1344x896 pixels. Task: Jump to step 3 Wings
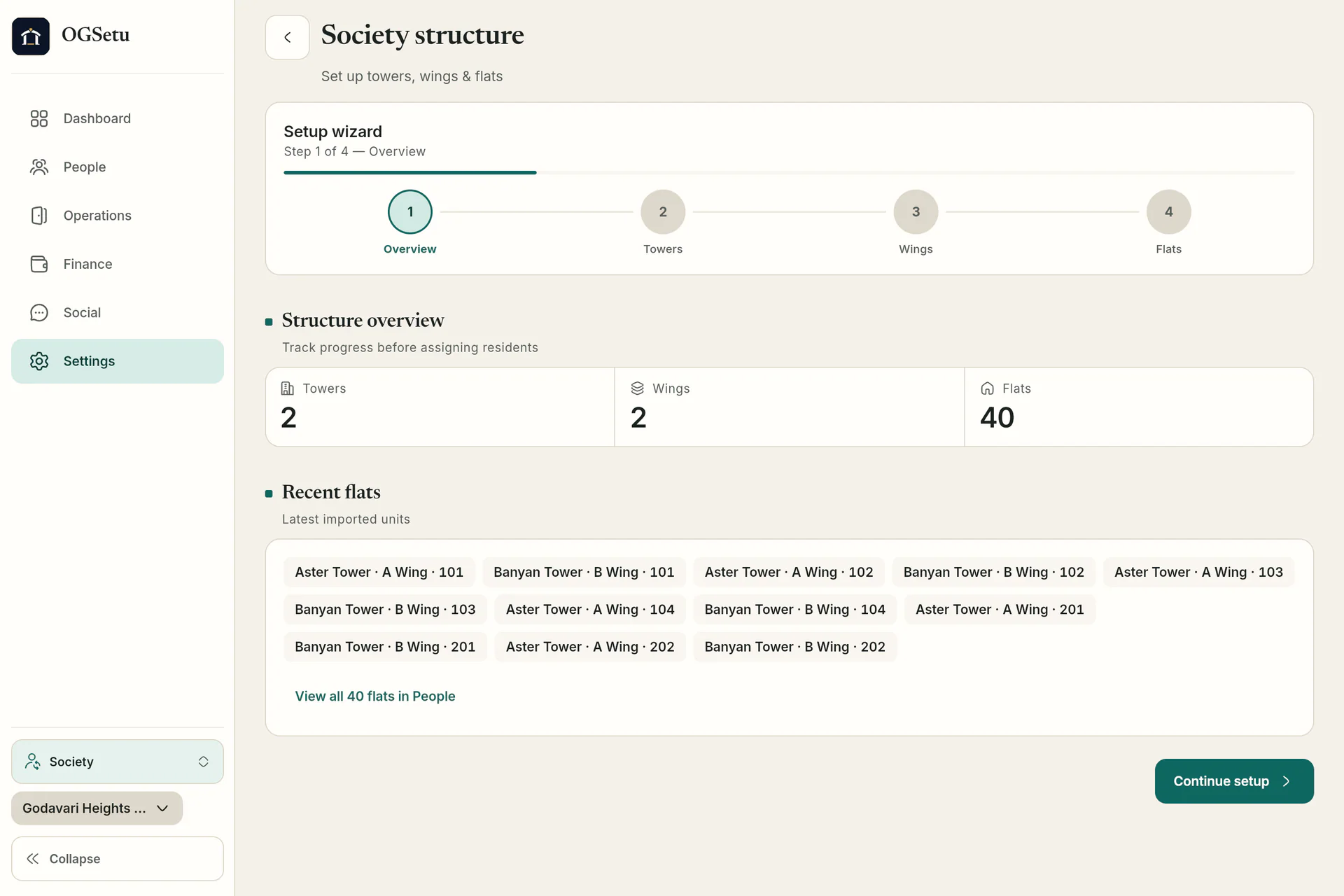tap(916, 212)
